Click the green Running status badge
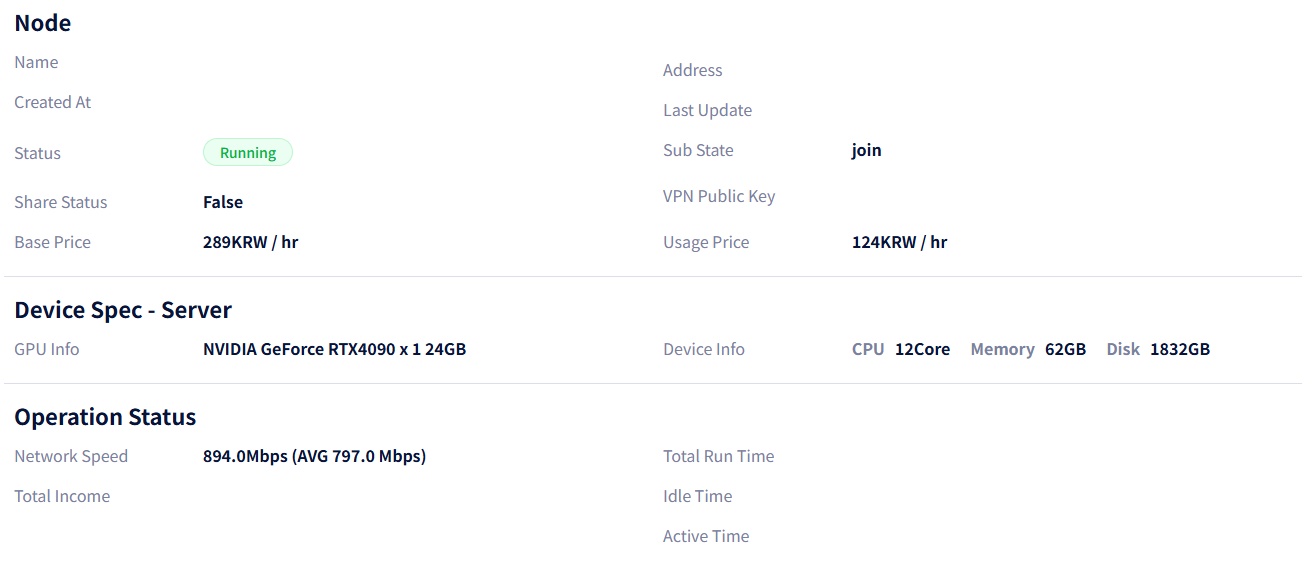 click(247, 153)
